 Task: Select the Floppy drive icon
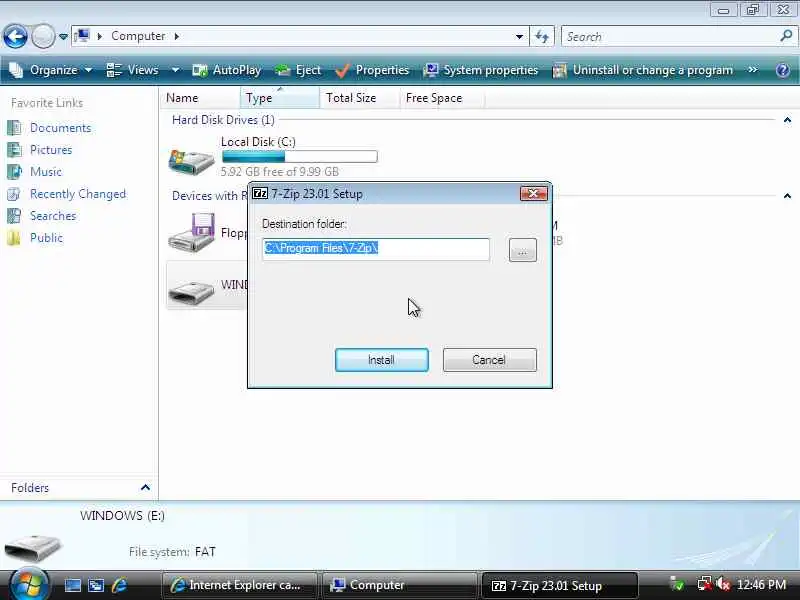point(191,233)
